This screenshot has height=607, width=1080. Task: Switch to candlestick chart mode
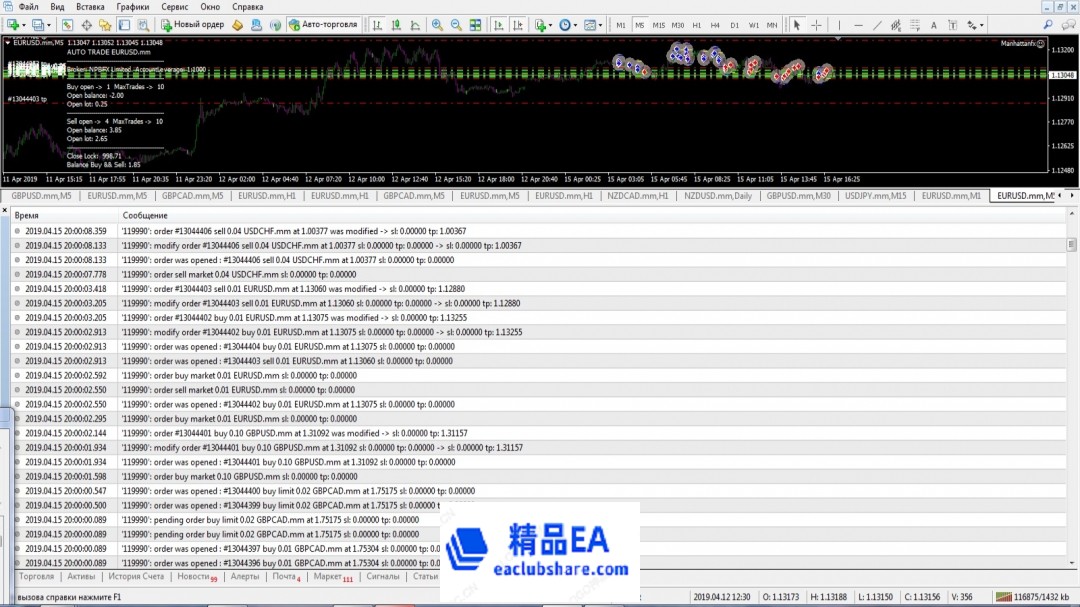click(396, 25)
